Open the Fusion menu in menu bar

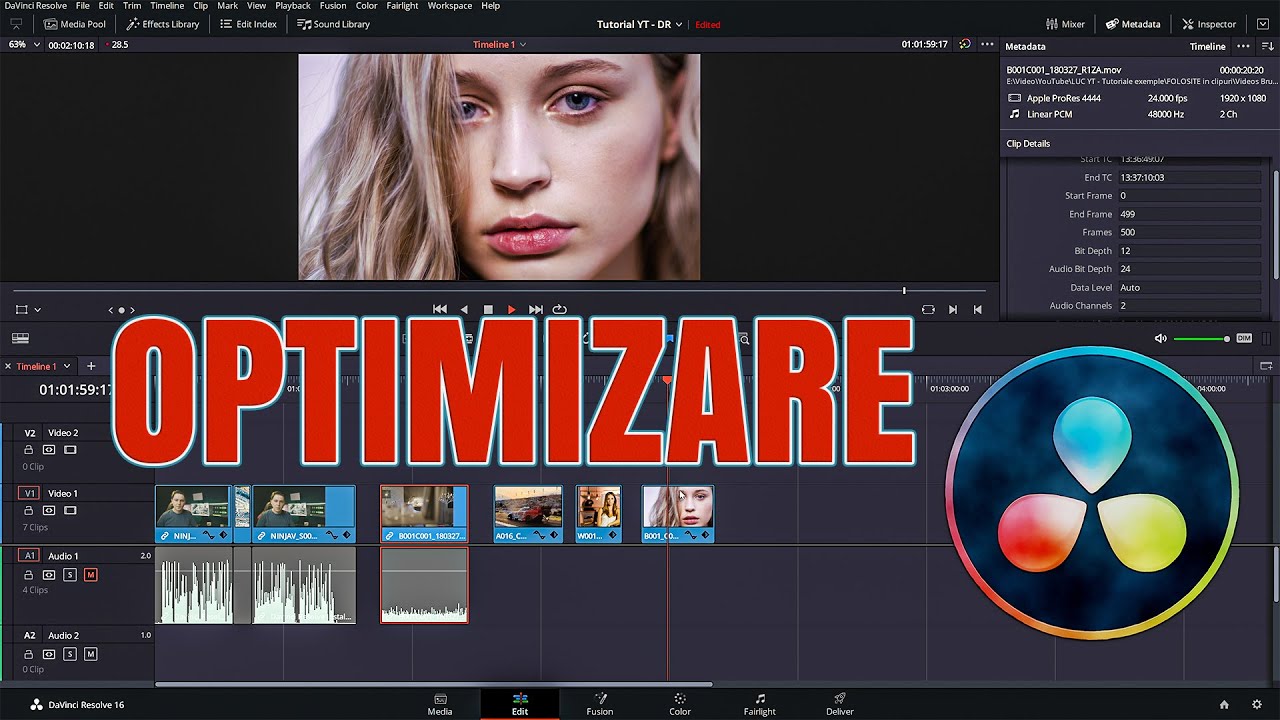click(333, 6)
